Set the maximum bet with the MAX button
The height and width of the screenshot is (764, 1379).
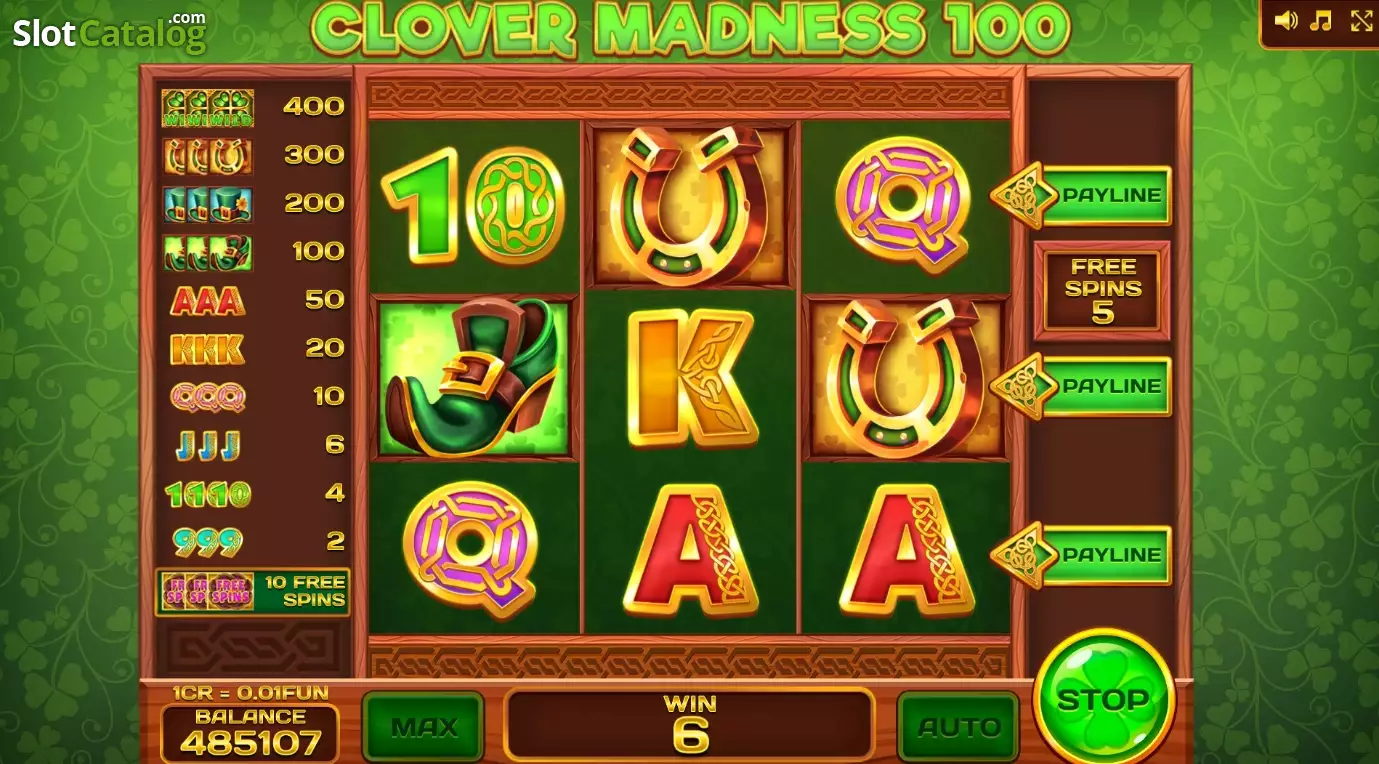click(423, 727)
